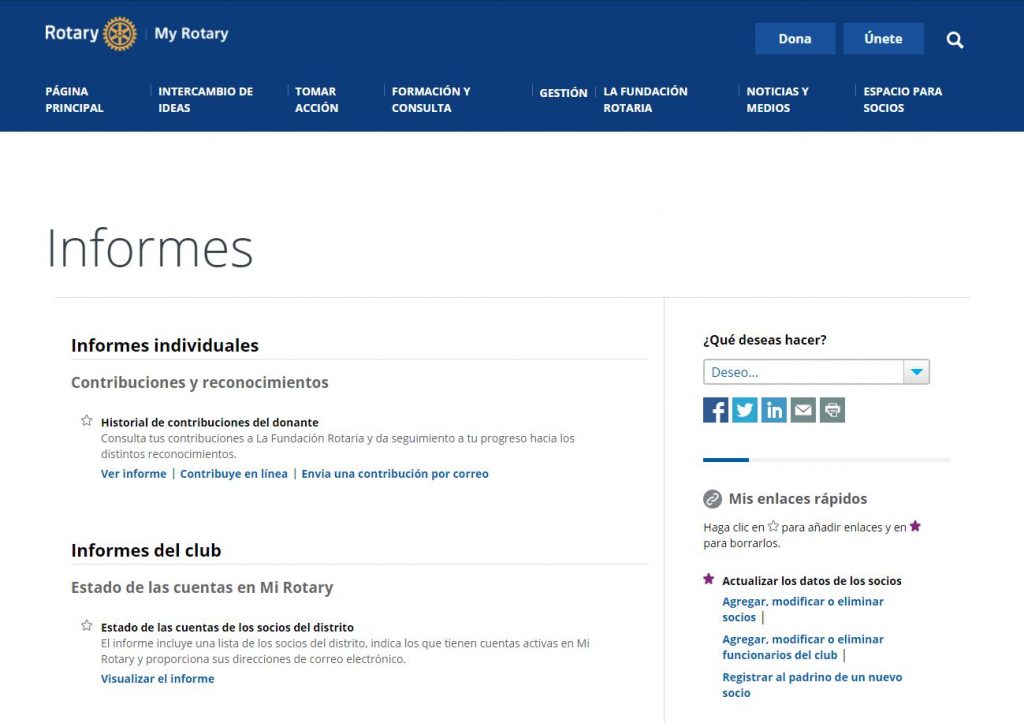Image resolution: width=1024 pixels, height=723 pixels.
Task: Send page via email icon
Action: pyautogui.click(x=803, y=410)
